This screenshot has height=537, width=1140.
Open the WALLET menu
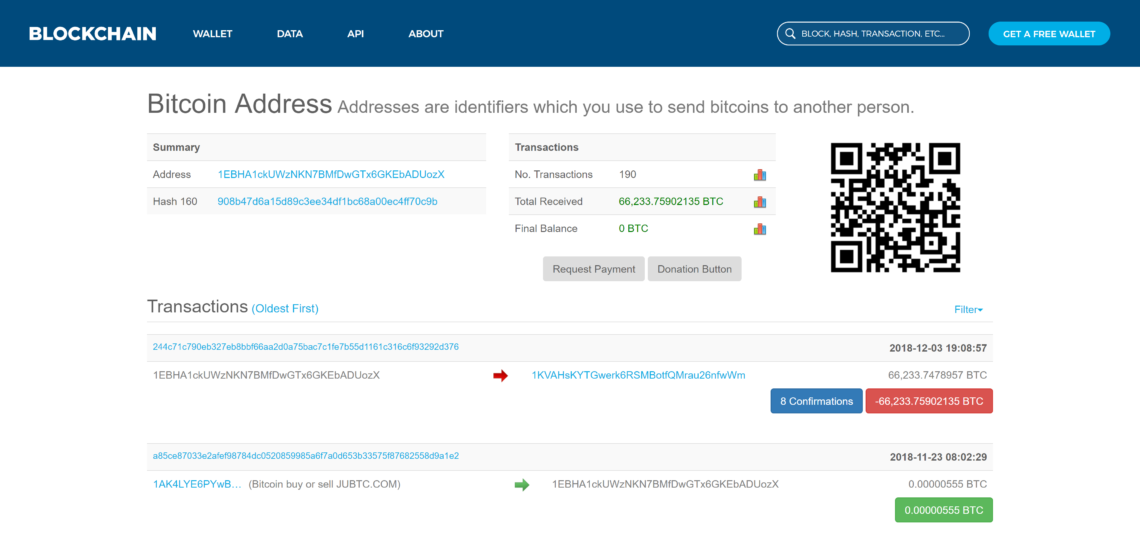212,33
